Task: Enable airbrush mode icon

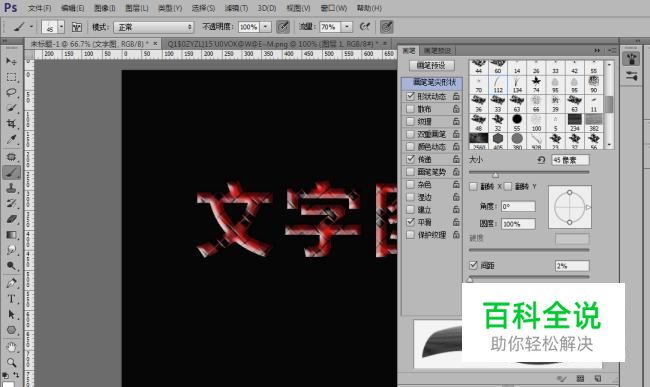Action: pos(365,27)
